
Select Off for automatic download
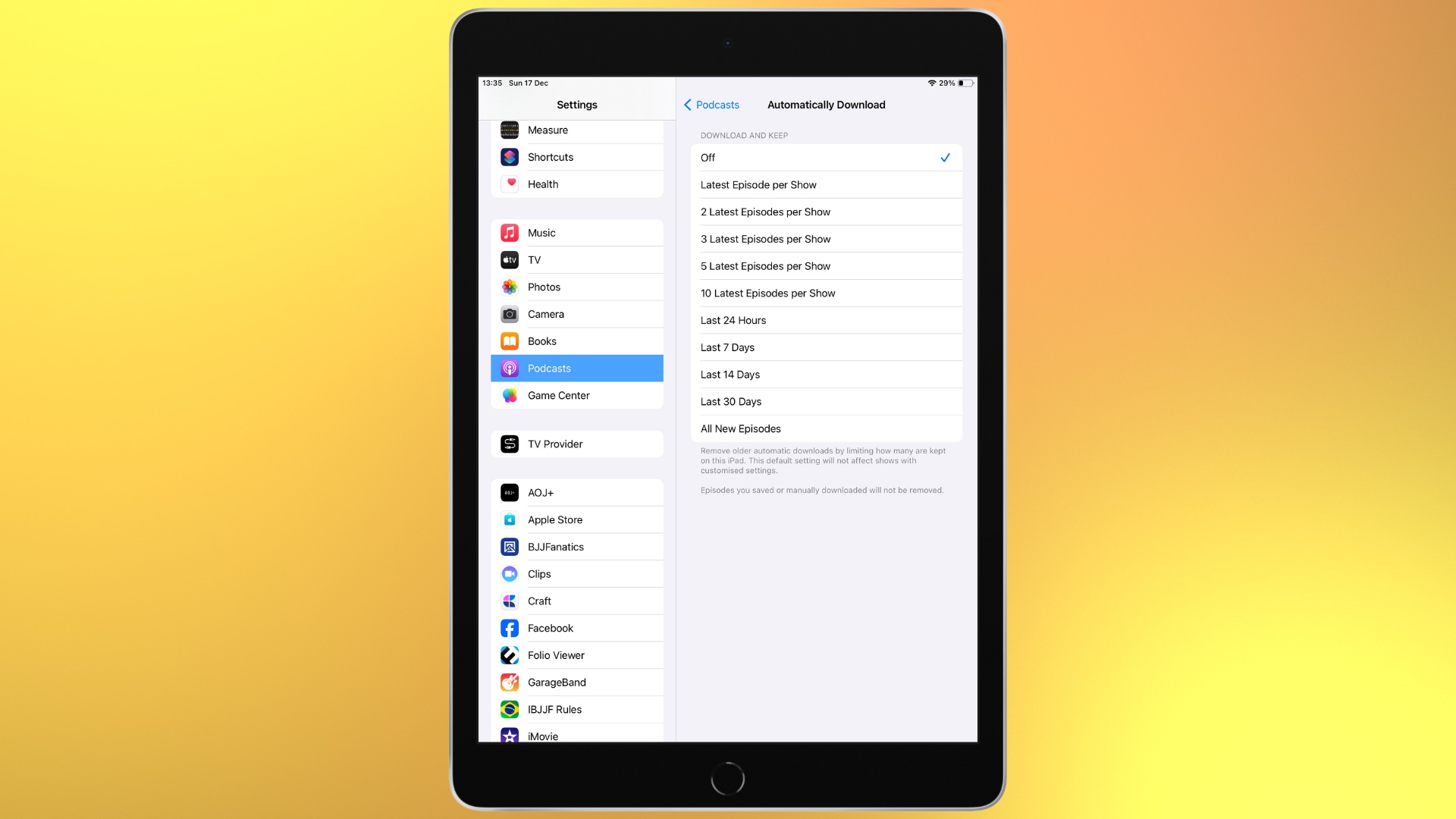(x=825, y=157)
